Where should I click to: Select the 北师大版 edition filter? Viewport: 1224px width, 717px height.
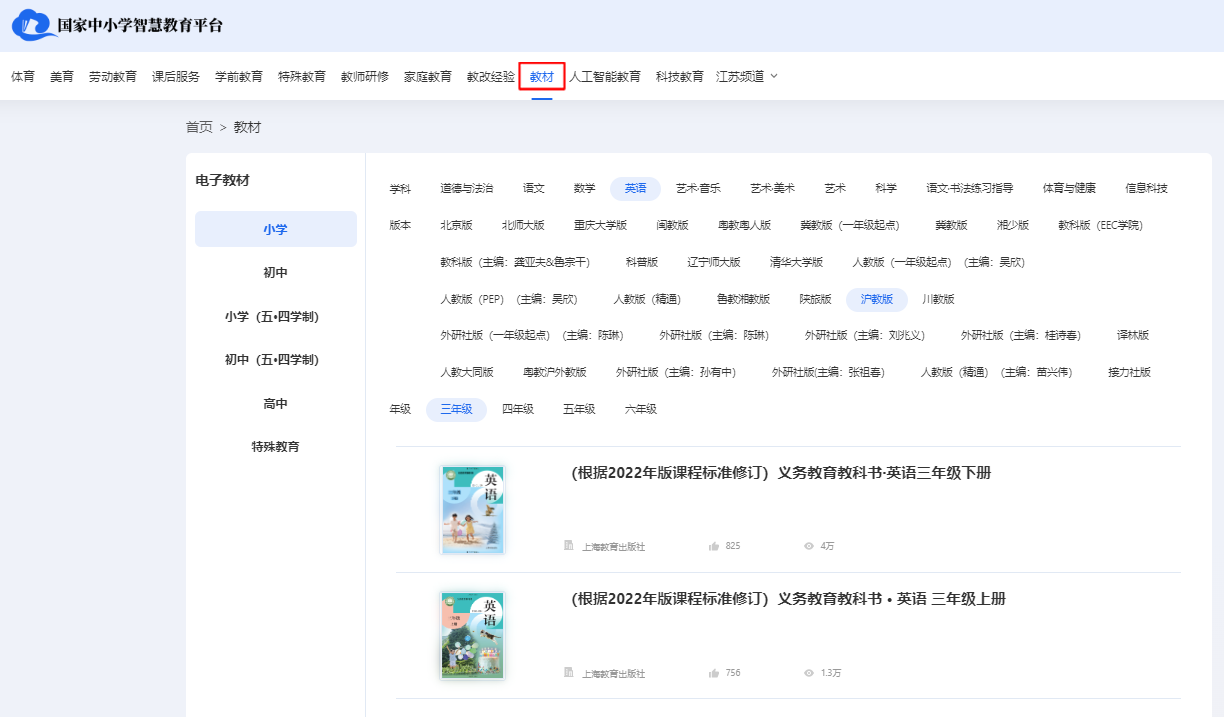pos(523,225)
